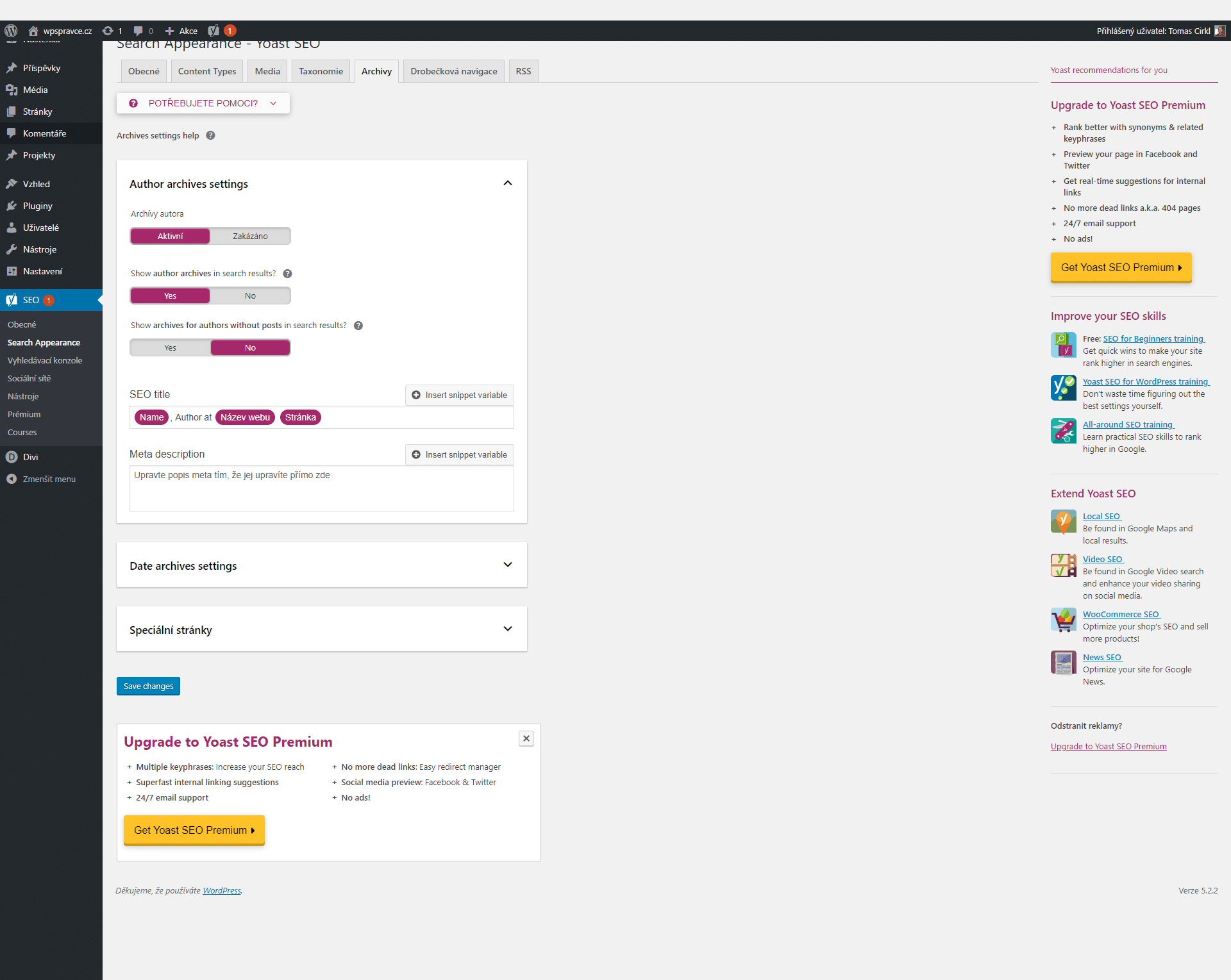Open the Video SEO link

coord(1103,559)
